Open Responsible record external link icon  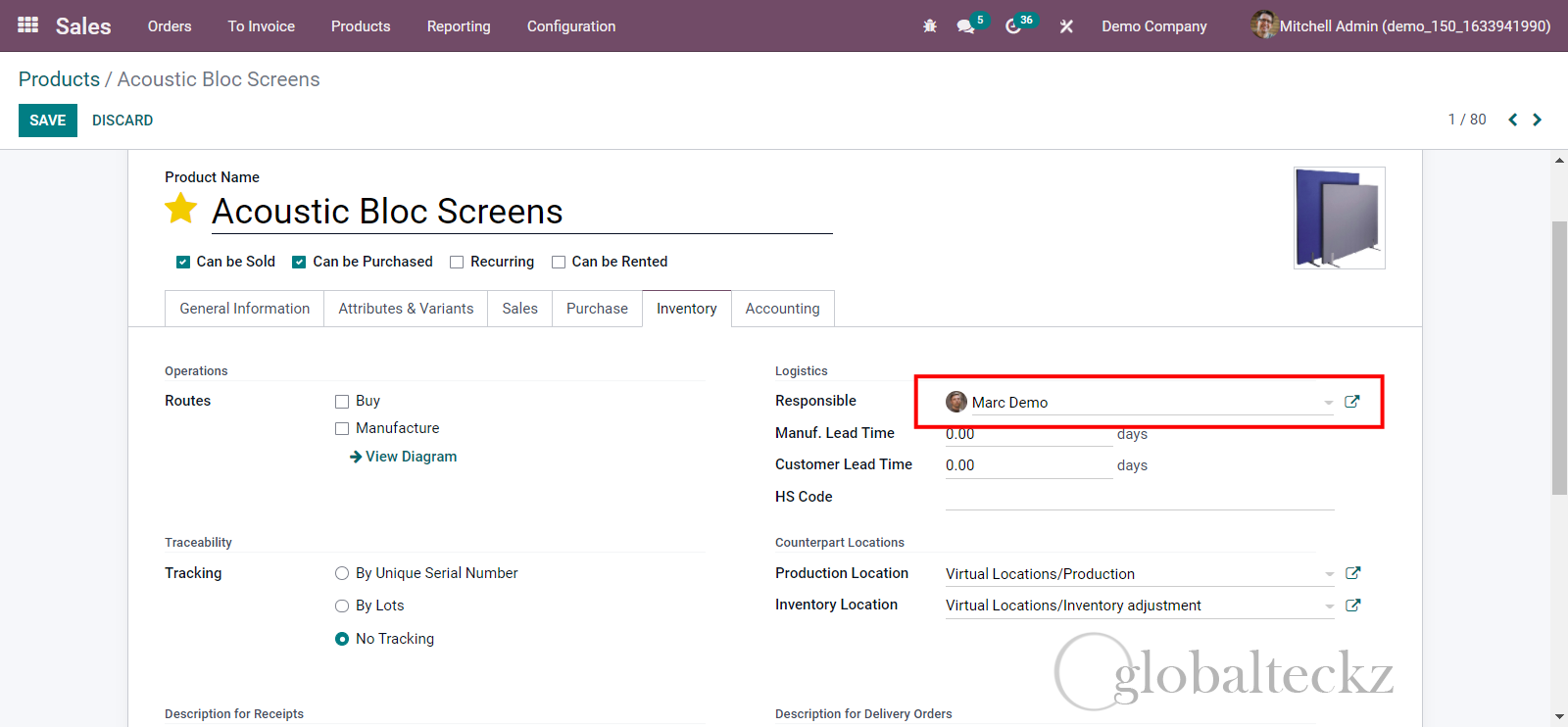[1352, 402]
